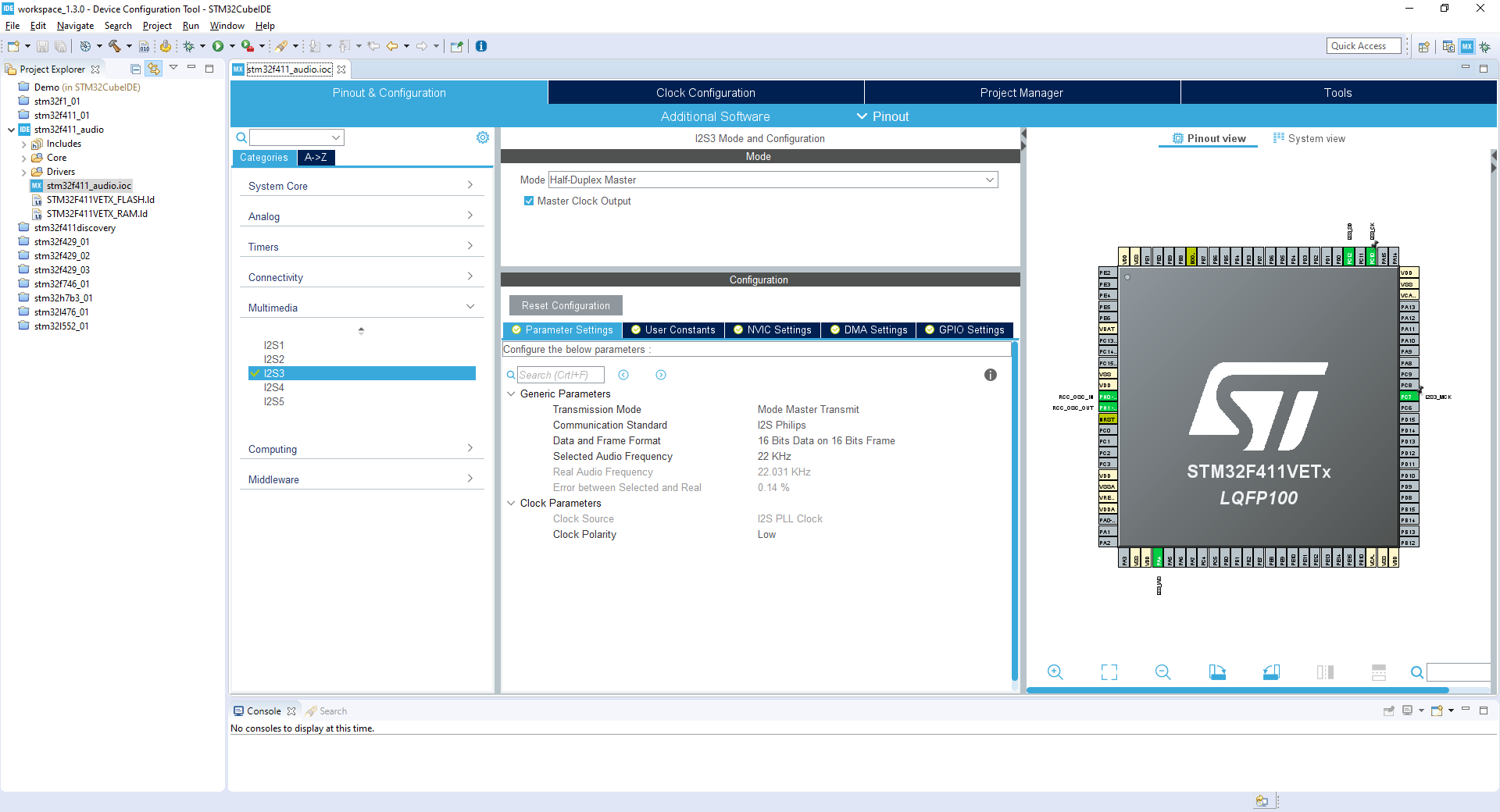Click the binary 010 file toolbar icon
The image size is (1500, 812).
point(144,46)
